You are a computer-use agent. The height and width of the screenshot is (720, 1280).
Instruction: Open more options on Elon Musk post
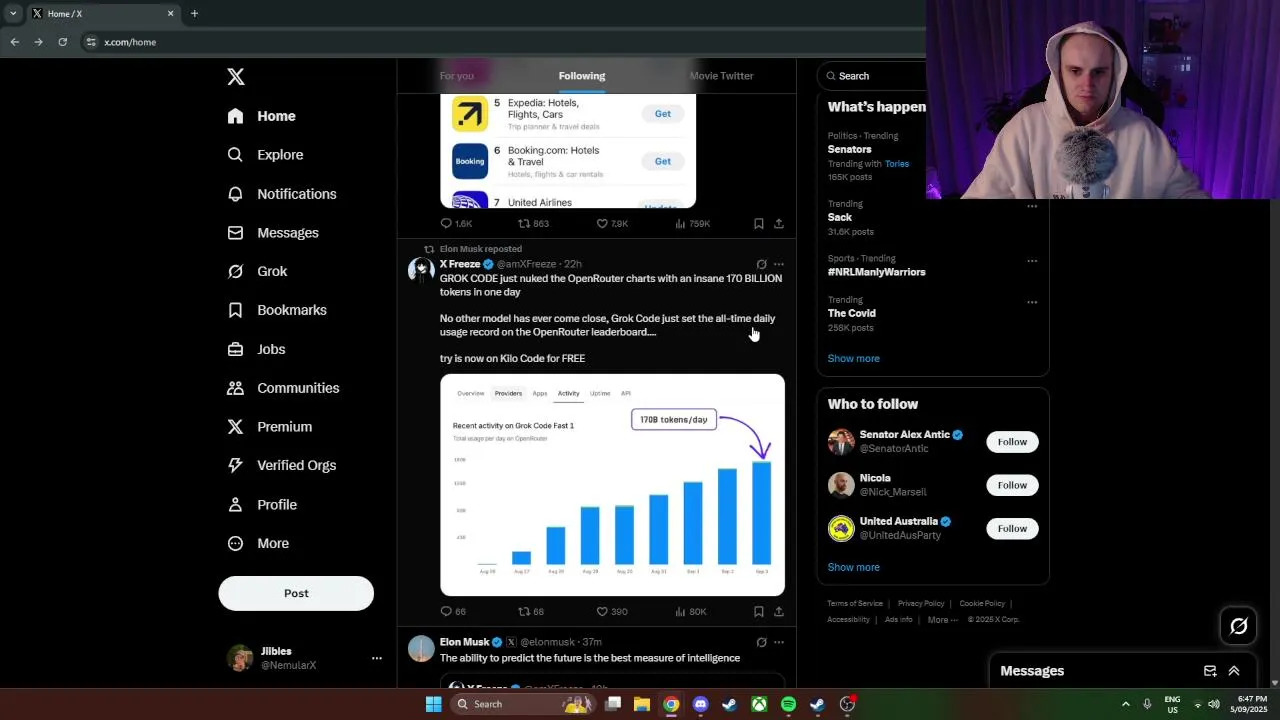(779, 642)
